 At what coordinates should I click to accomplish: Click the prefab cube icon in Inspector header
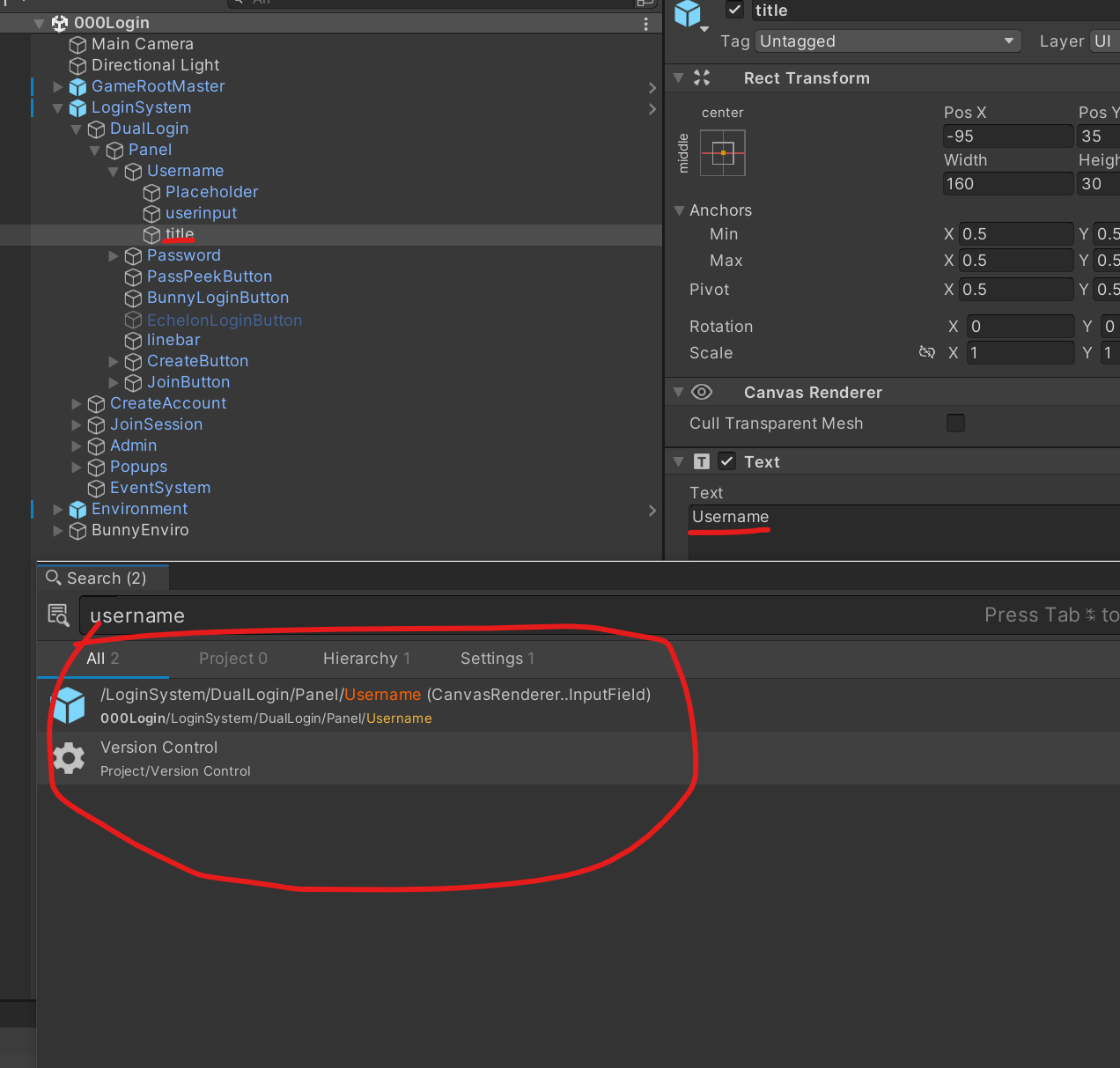pyautogui.click(x=688, y=12)
